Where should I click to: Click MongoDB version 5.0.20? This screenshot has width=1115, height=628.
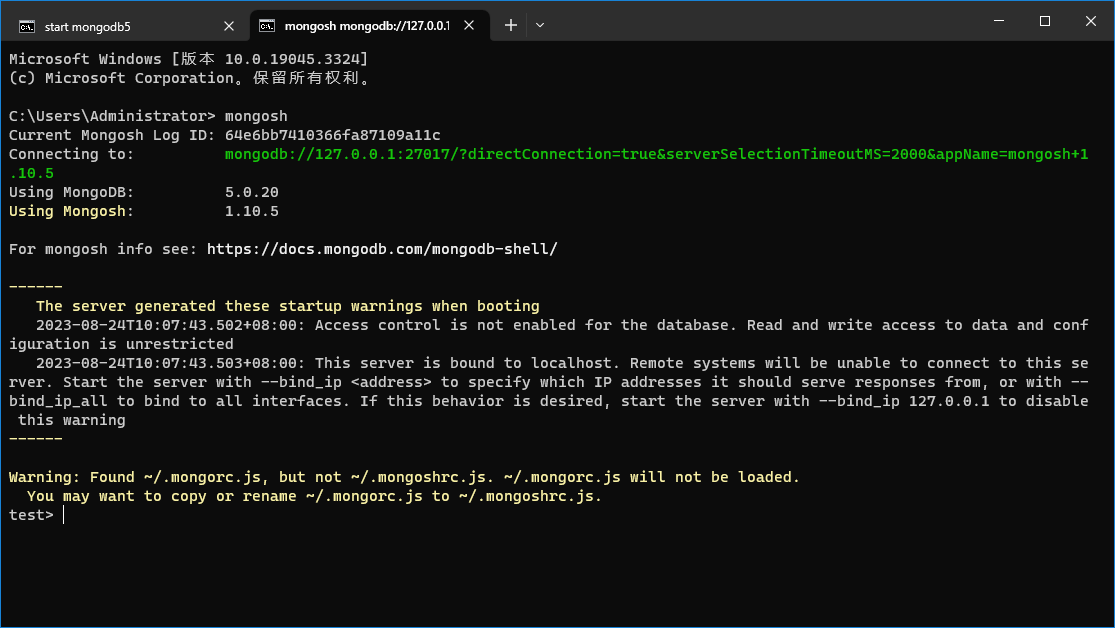[x=252, y=192]
